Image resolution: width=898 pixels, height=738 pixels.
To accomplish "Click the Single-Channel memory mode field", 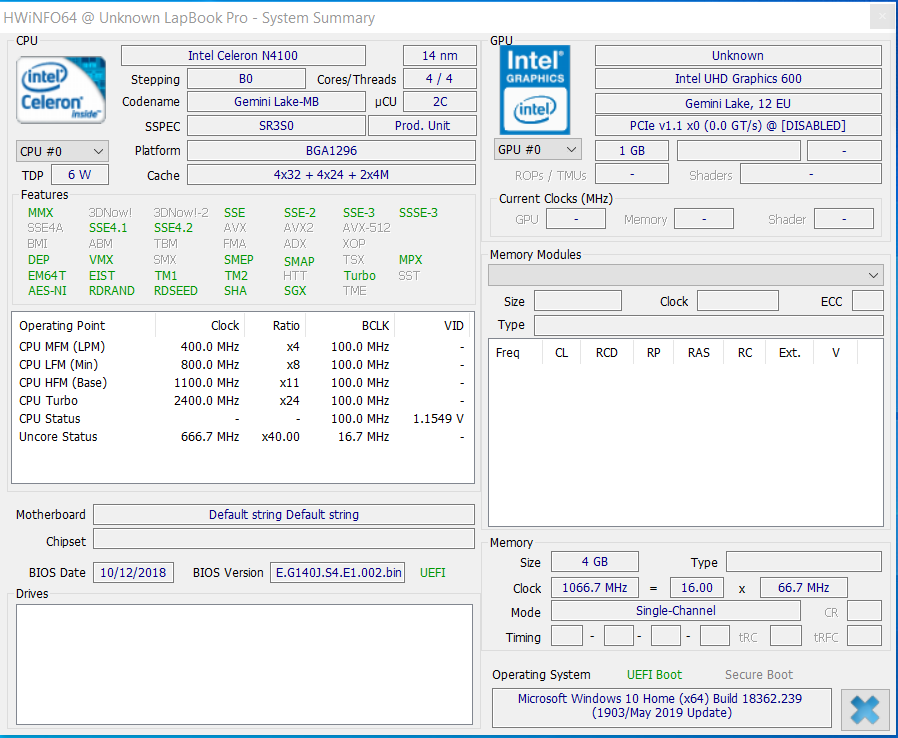I will 675,612.
